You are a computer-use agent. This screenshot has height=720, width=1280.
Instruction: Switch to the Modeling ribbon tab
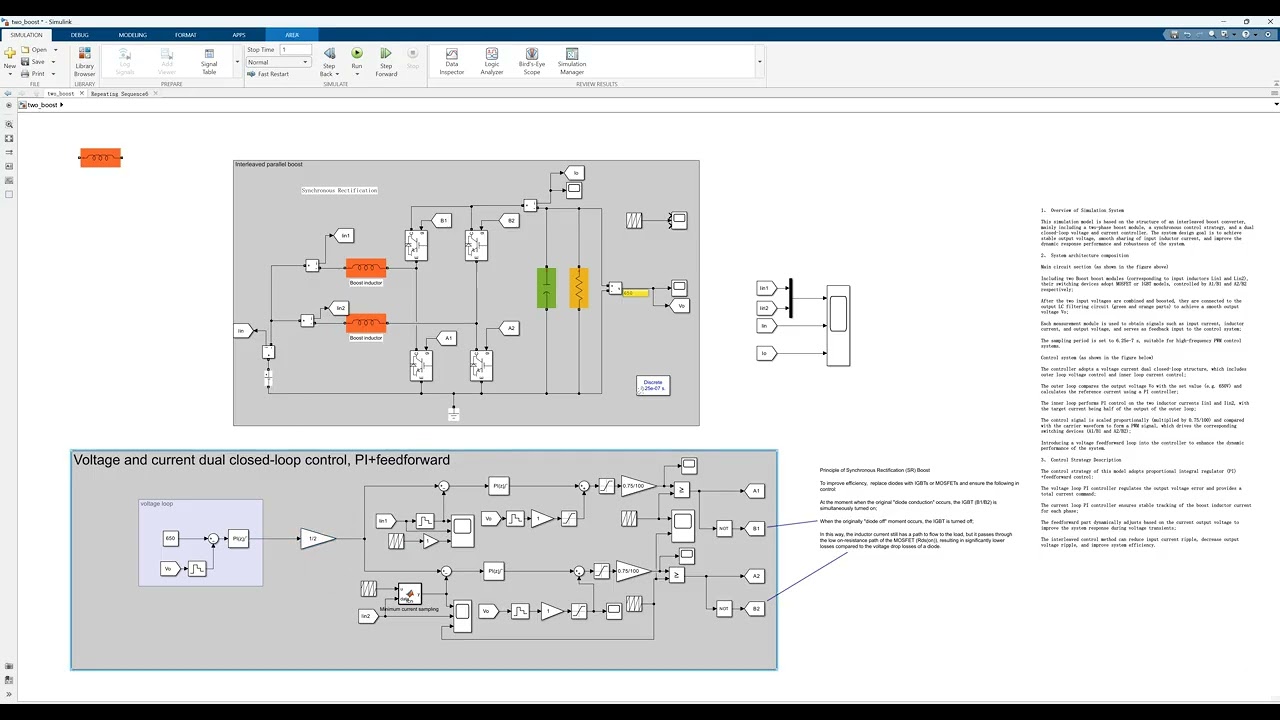tap(132, 35)
